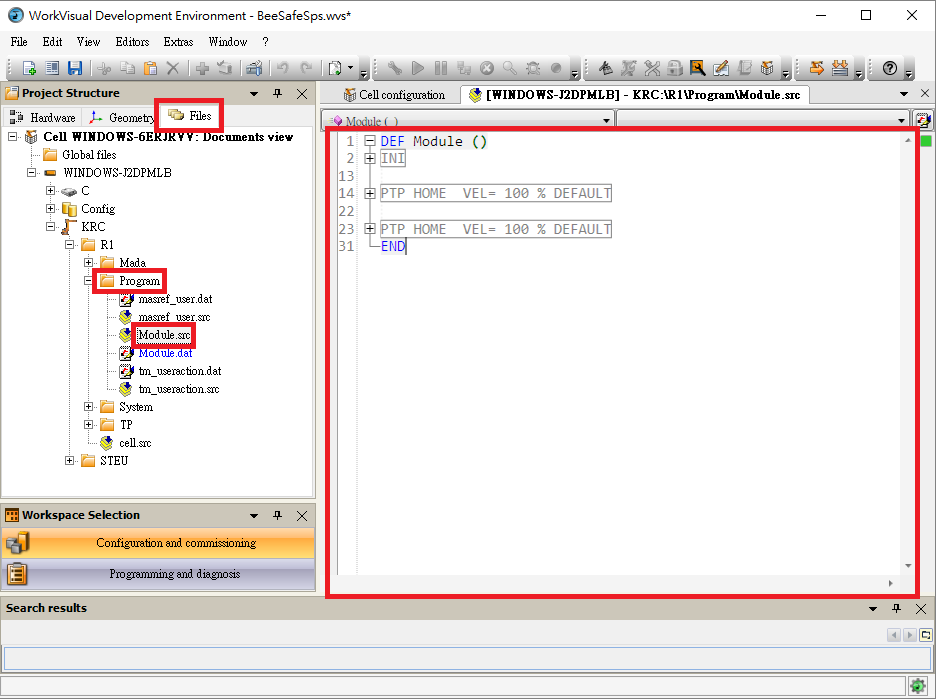Expand the System folder node
This screenshot has height=699, width=936.
click(88, 407)
